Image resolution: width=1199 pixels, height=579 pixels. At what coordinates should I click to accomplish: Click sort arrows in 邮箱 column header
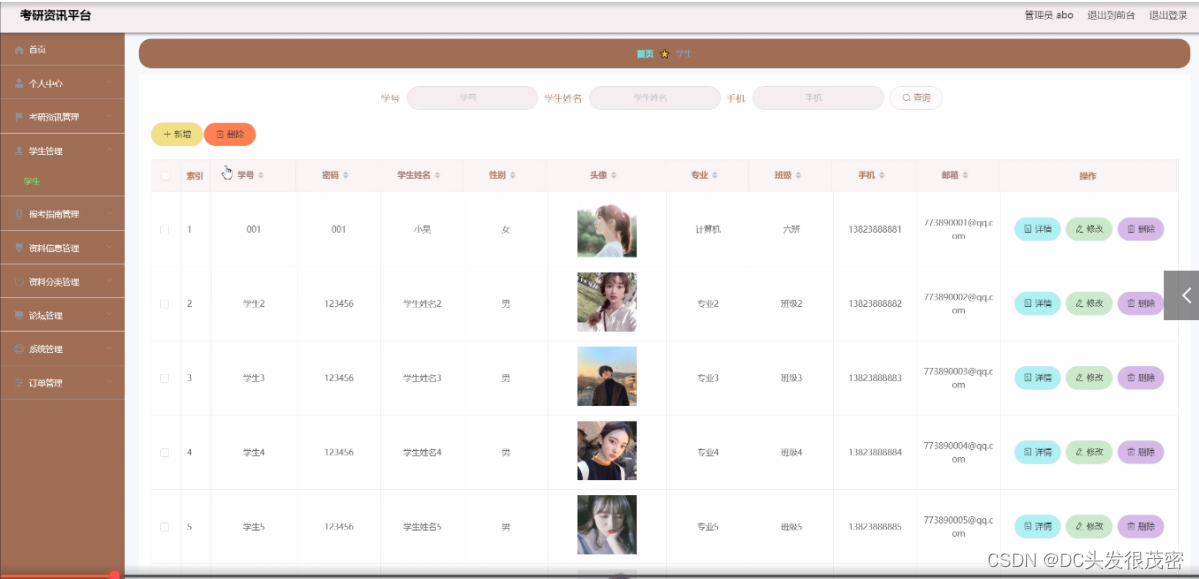(x=966, y=176)
